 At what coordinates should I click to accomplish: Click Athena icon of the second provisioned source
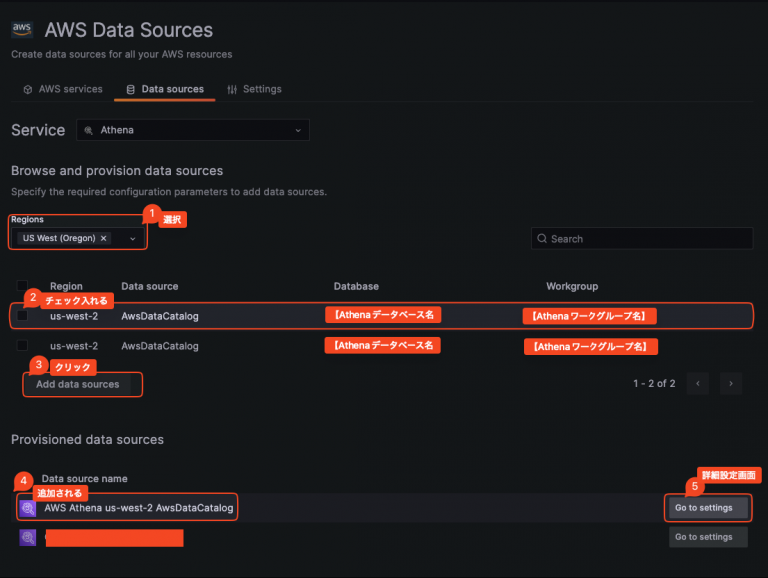tap(28, 538)
